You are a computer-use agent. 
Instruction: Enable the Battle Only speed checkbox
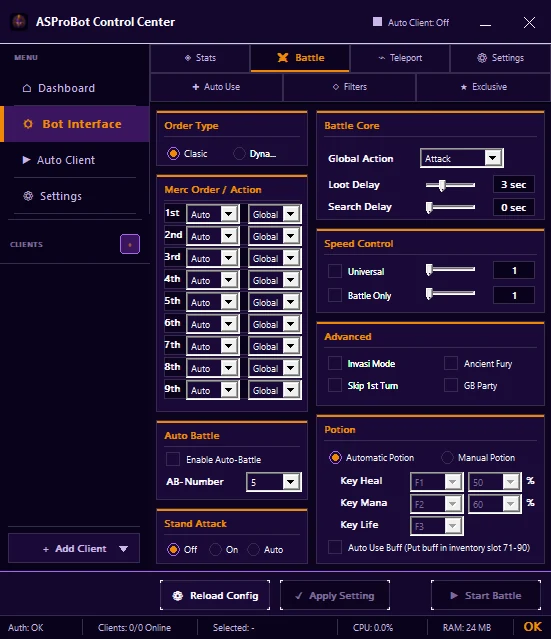point(335,295)
